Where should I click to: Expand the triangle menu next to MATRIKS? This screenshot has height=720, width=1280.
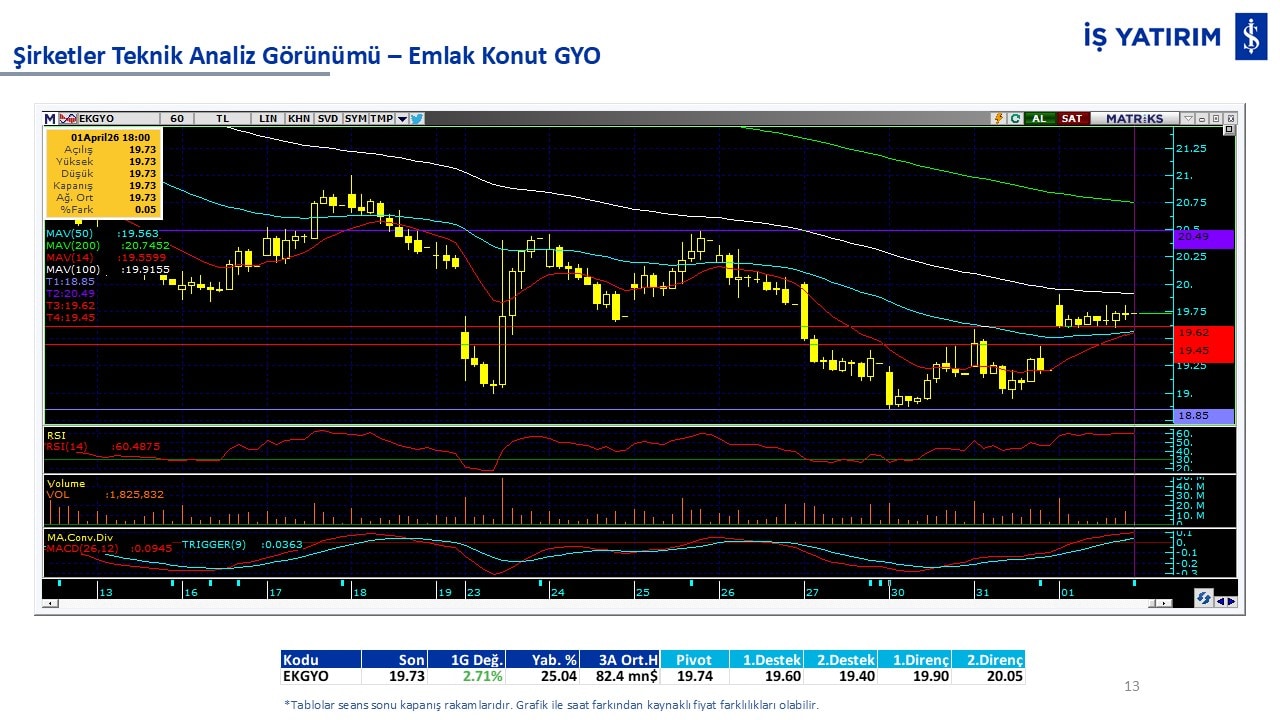click(1185, 118)
